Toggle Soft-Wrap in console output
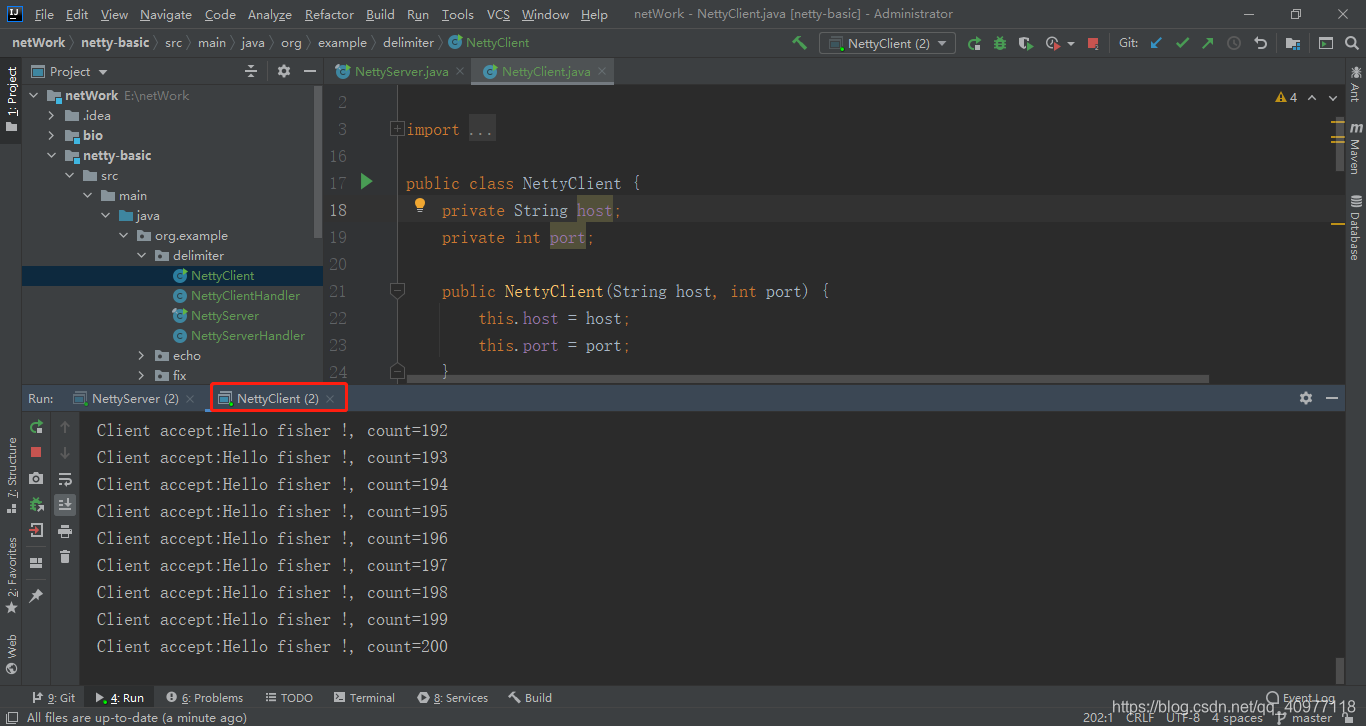The width and height of the screenshot is (1366, 726). pyautogui.click(x=65, y=479)
